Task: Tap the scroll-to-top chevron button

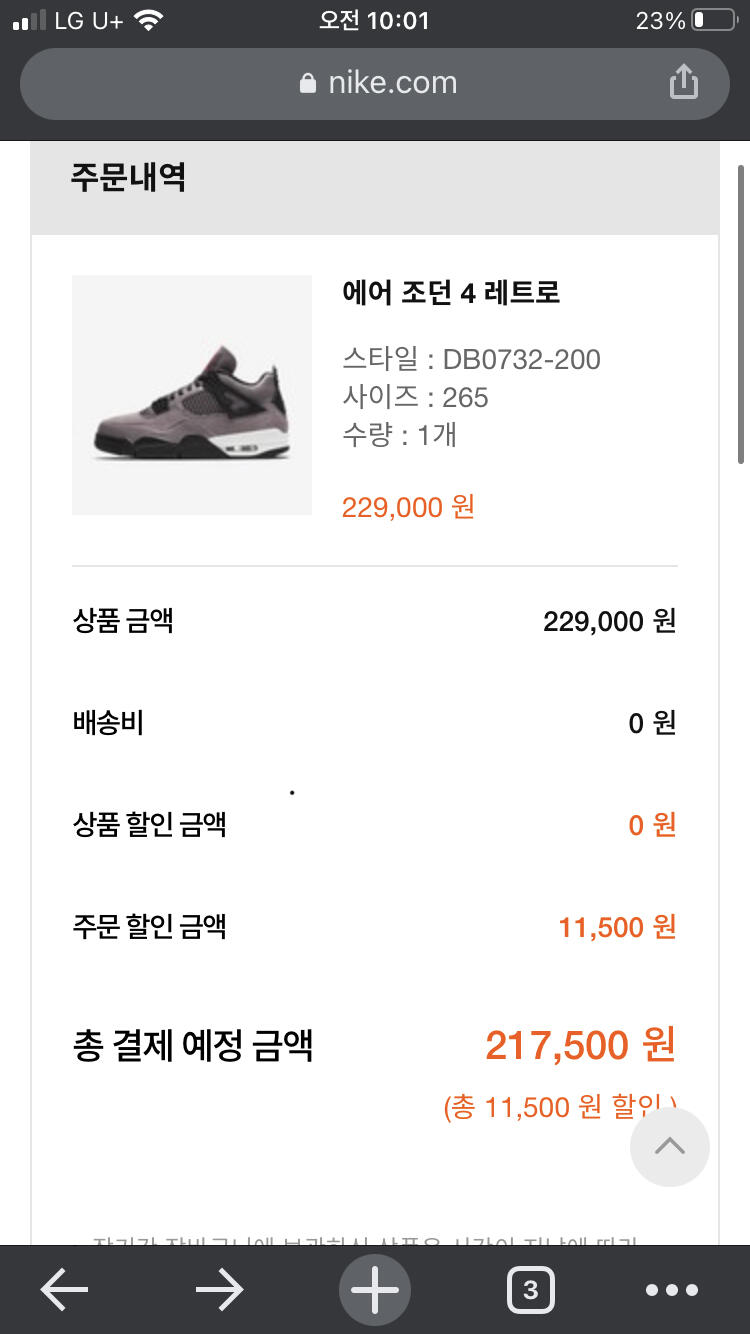Action: (x=669, y=1147)
